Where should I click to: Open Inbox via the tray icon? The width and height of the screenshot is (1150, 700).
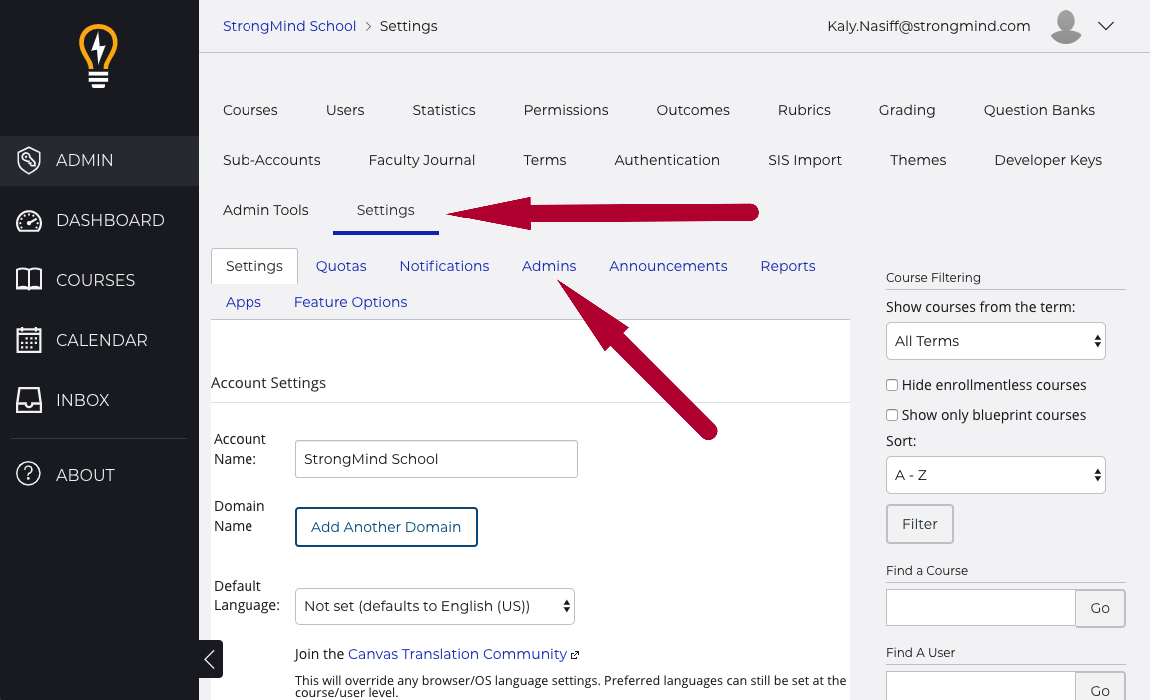pos(29,400)
